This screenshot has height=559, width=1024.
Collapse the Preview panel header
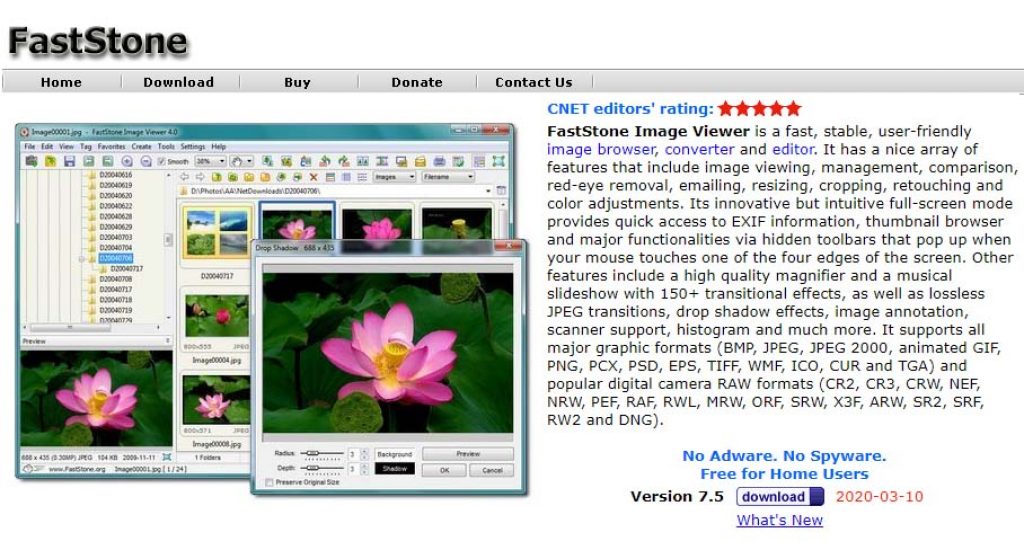point(167,341)
